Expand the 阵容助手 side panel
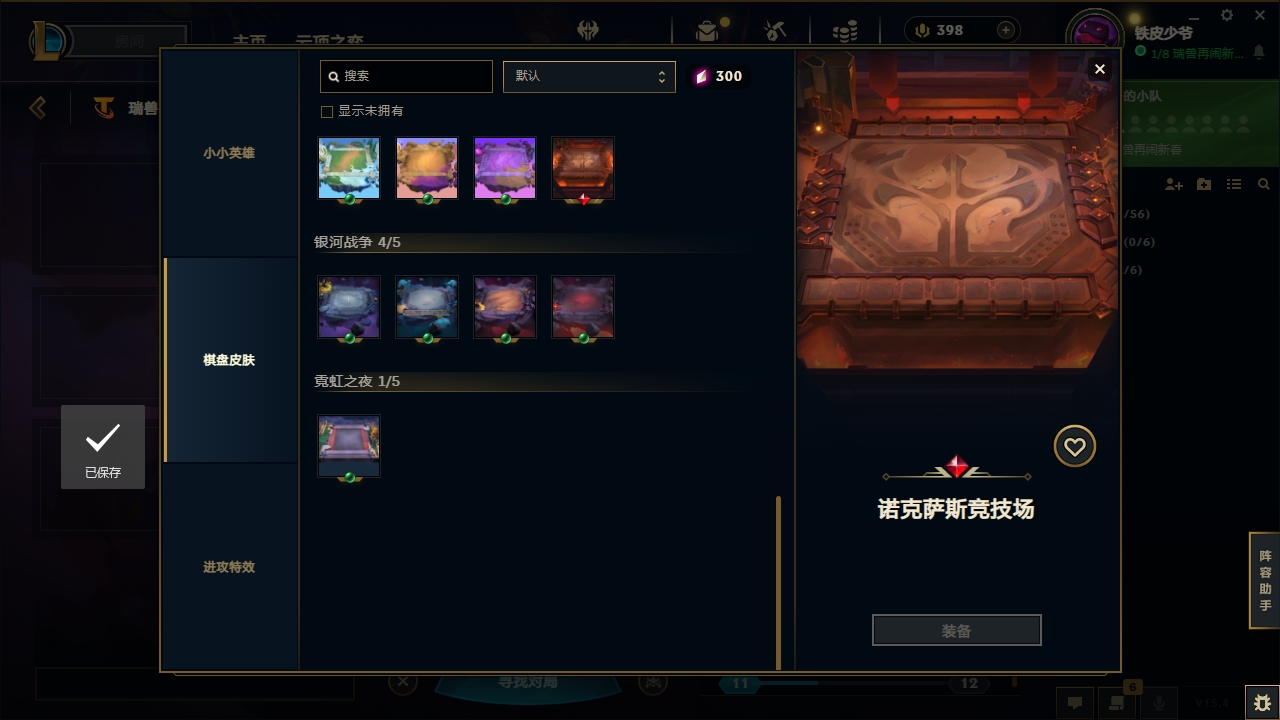Screen dimensions: 1280x720 click(1265, 581)
